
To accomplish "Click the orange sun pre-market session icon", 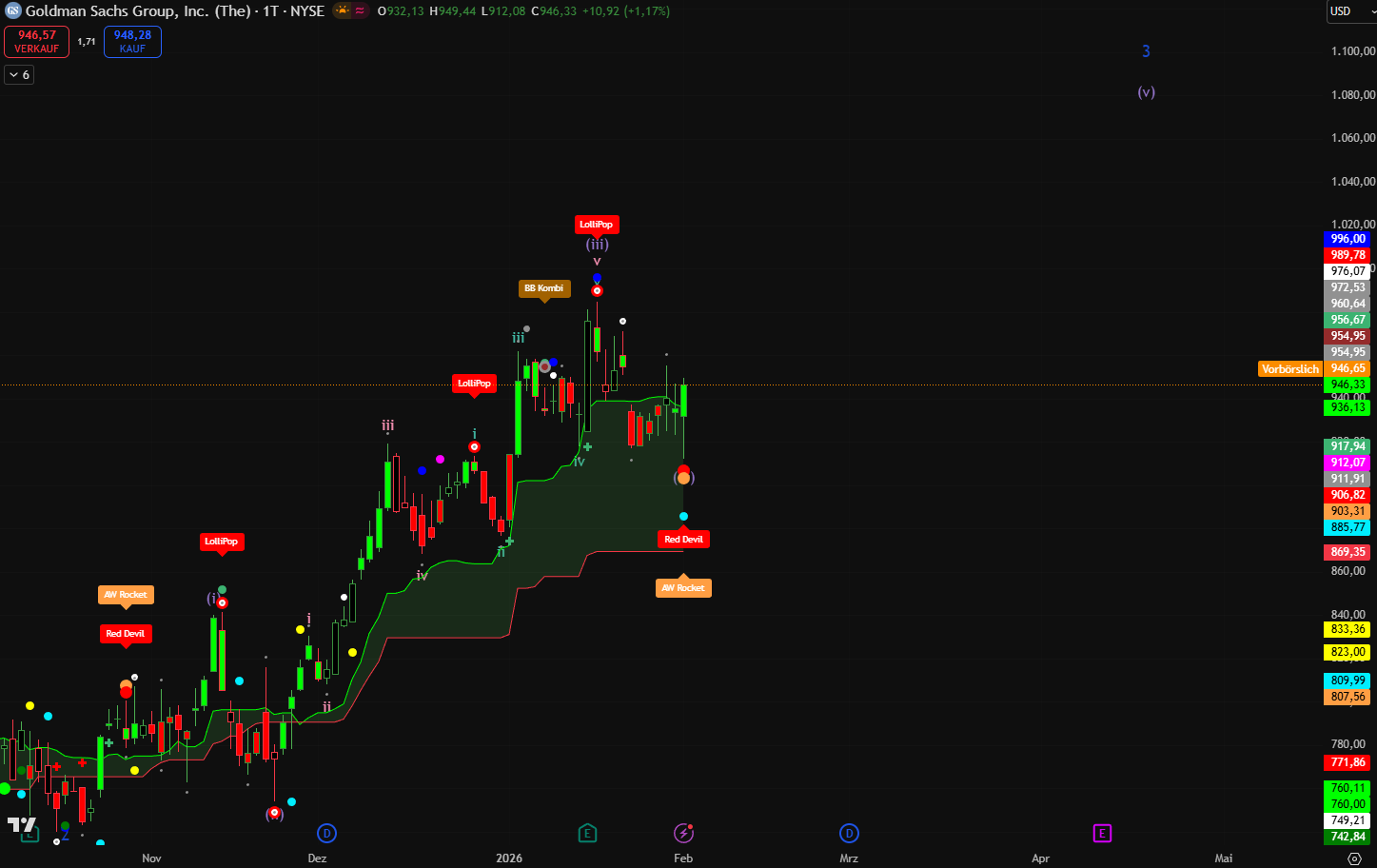I will coord(342,11).
